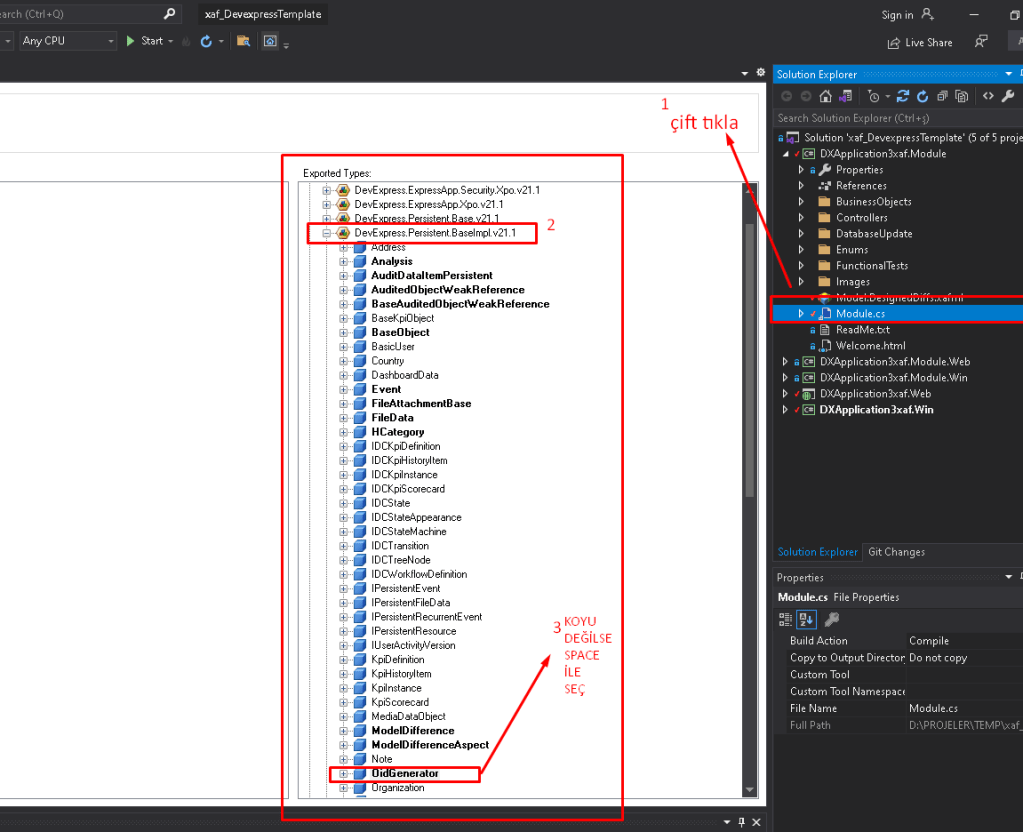Click Live Share in the title bar
This screenshot has width=1023, height=832.
point(920,43)
